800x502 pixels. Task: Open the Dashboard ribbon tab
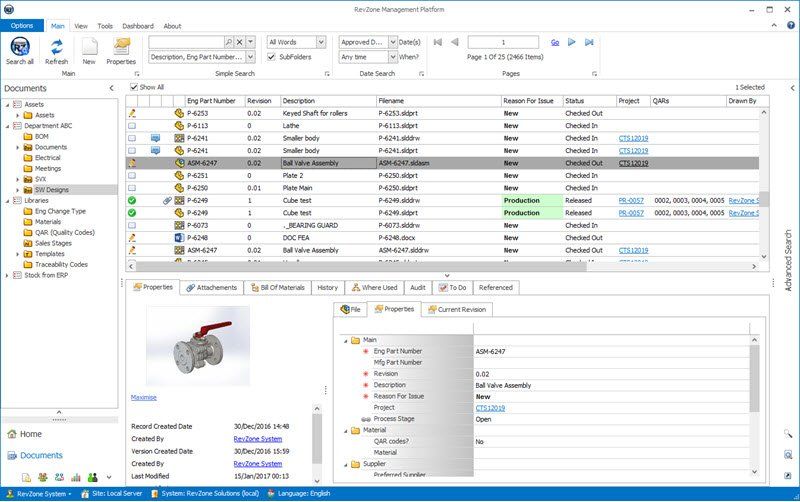point(138,26)
